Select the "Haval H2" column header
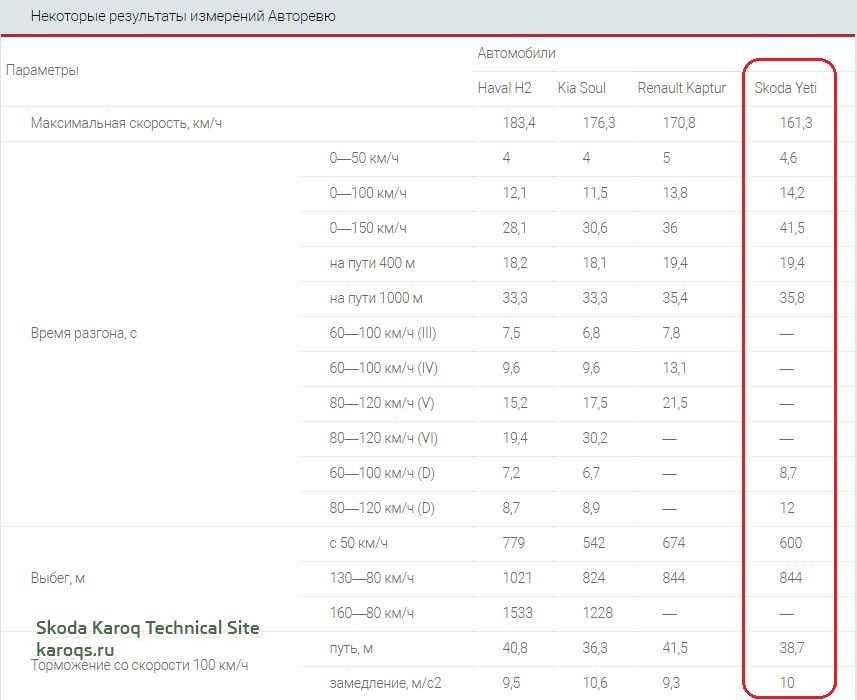Image resolution: width=857 pixels, height=700 pixels. click(x=504, y=88)
